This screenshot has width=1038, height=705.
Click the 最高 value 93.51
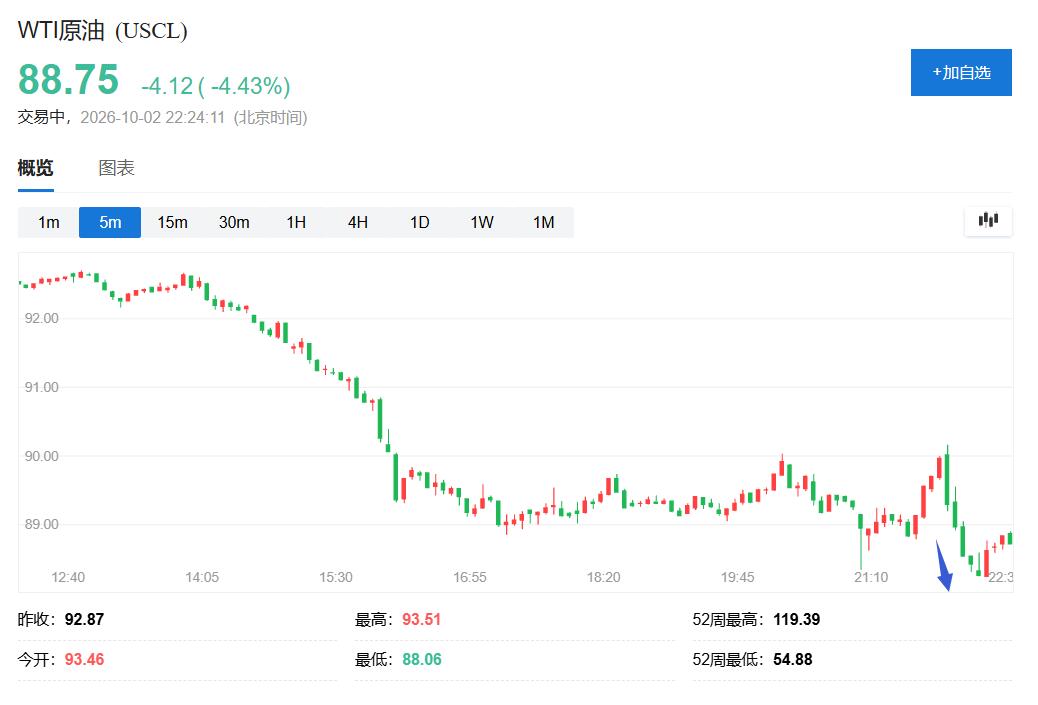point(422,620)
